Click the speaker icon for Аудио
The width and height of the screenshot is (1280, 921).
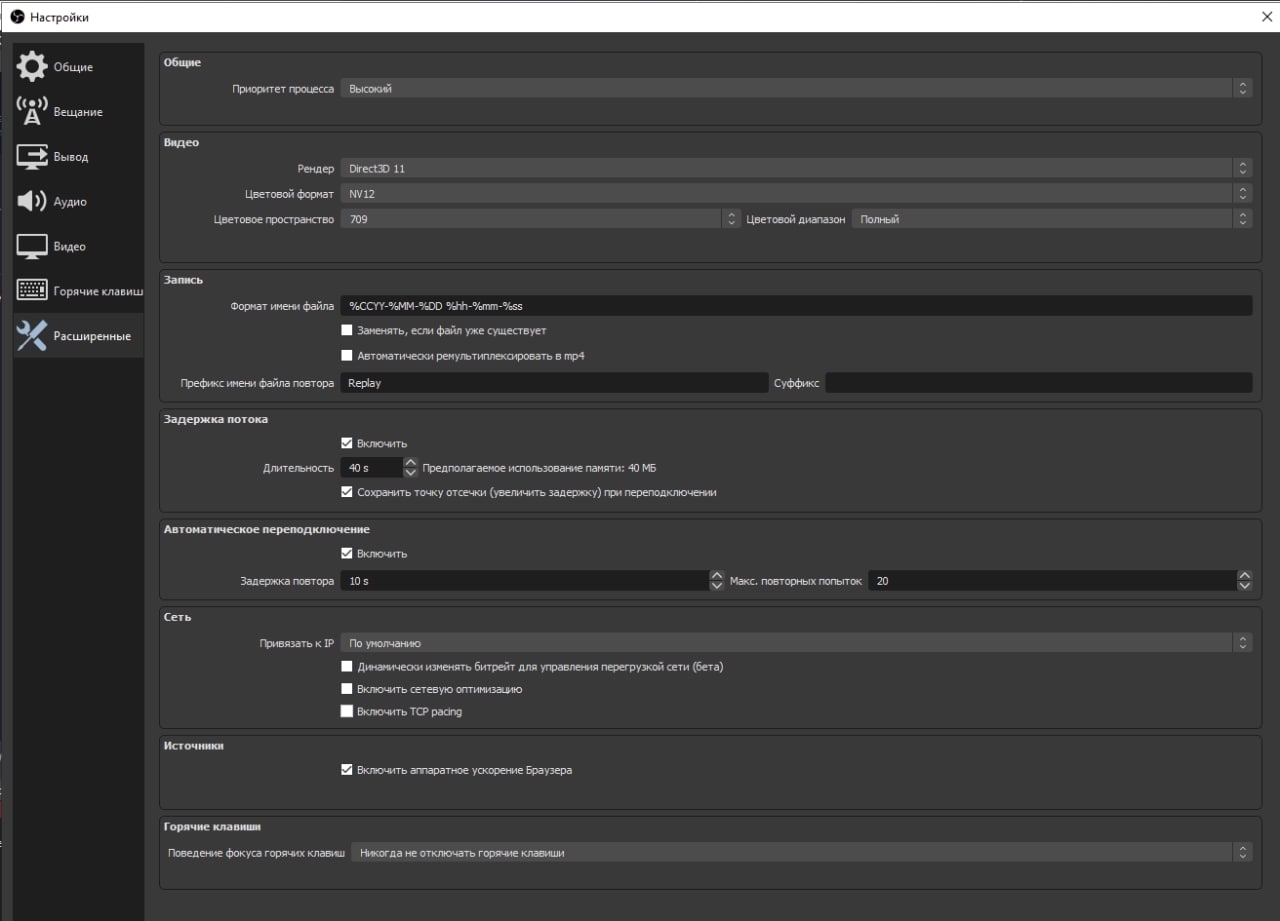31,202
